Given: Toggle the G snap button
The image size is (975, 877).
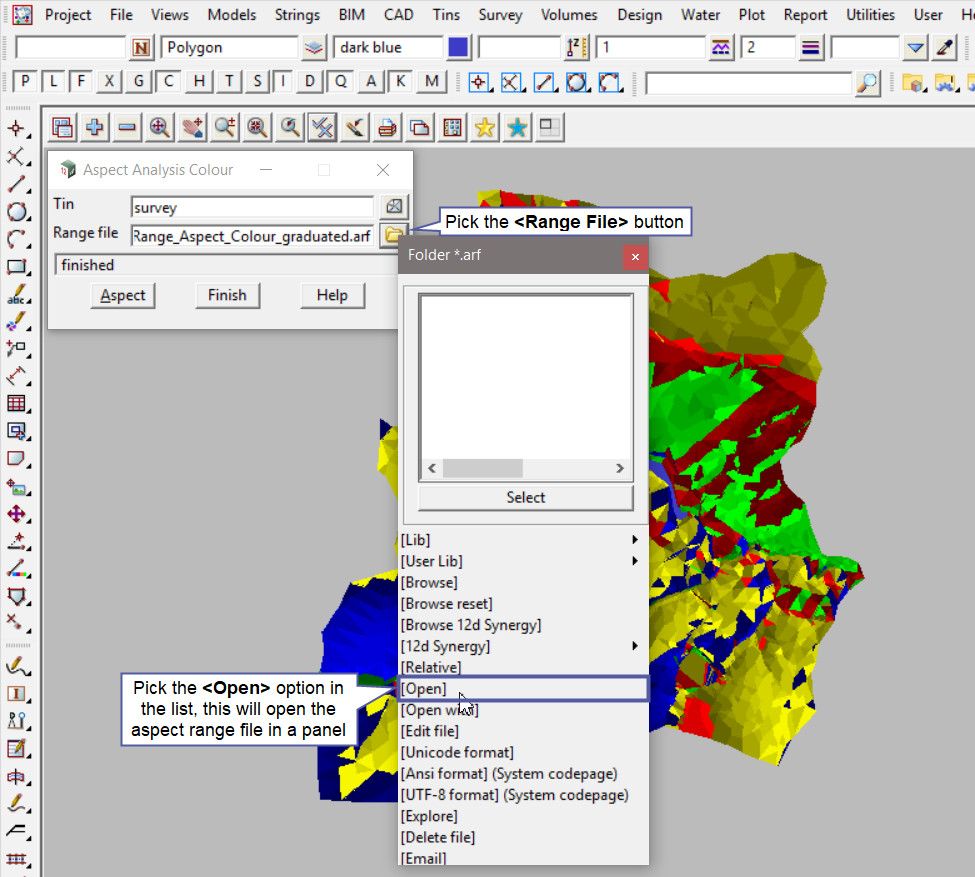Looking at the screenshot, I should click(139, 82).
